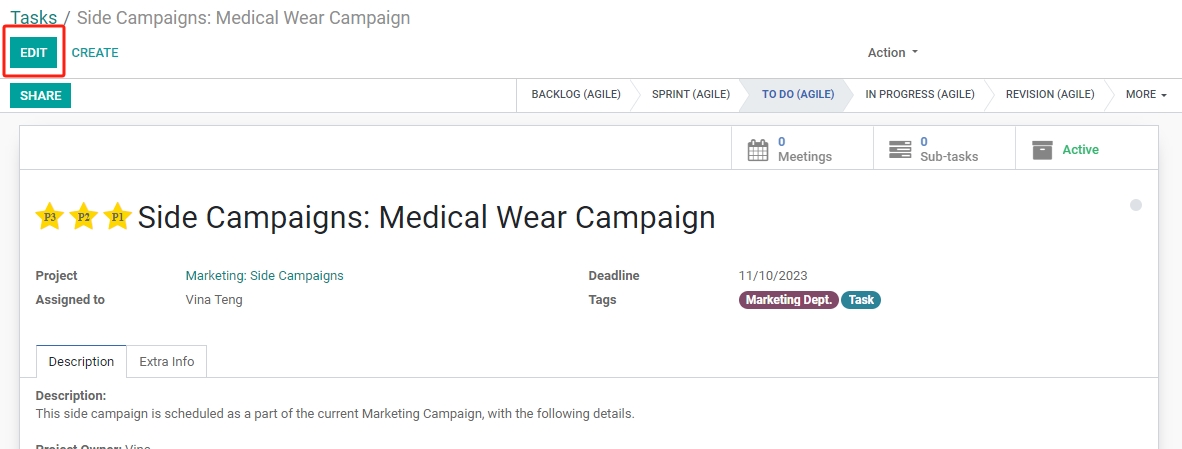
Task: Go back to Tasks breadcrumb
Action: click(x=33, y=17)
